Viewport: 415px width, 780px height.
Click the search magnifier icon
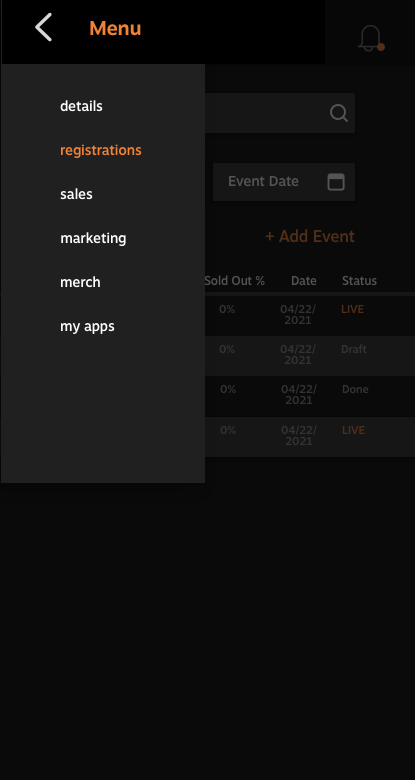click(x=339, y=113)
